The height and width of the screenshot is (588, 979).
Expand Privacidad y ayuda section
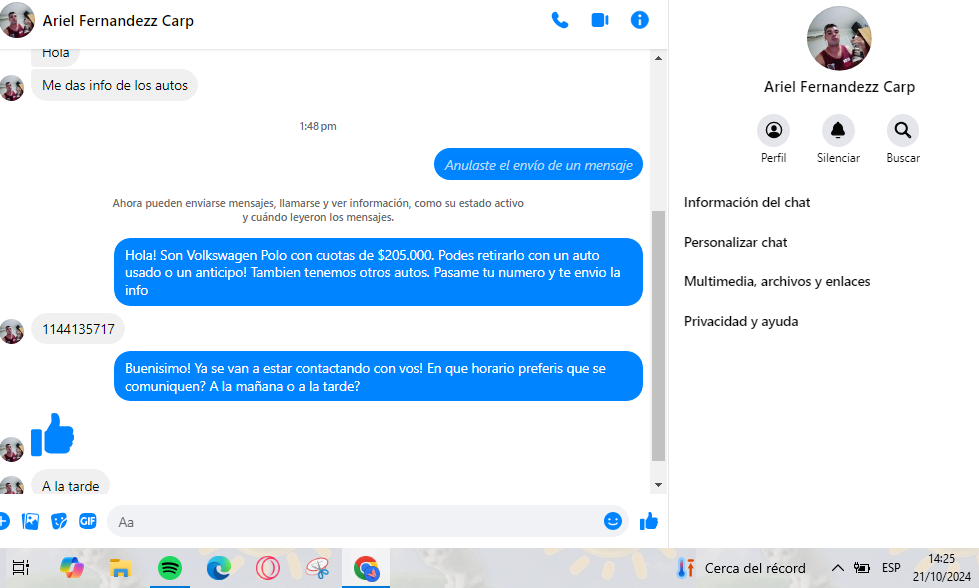741,321
